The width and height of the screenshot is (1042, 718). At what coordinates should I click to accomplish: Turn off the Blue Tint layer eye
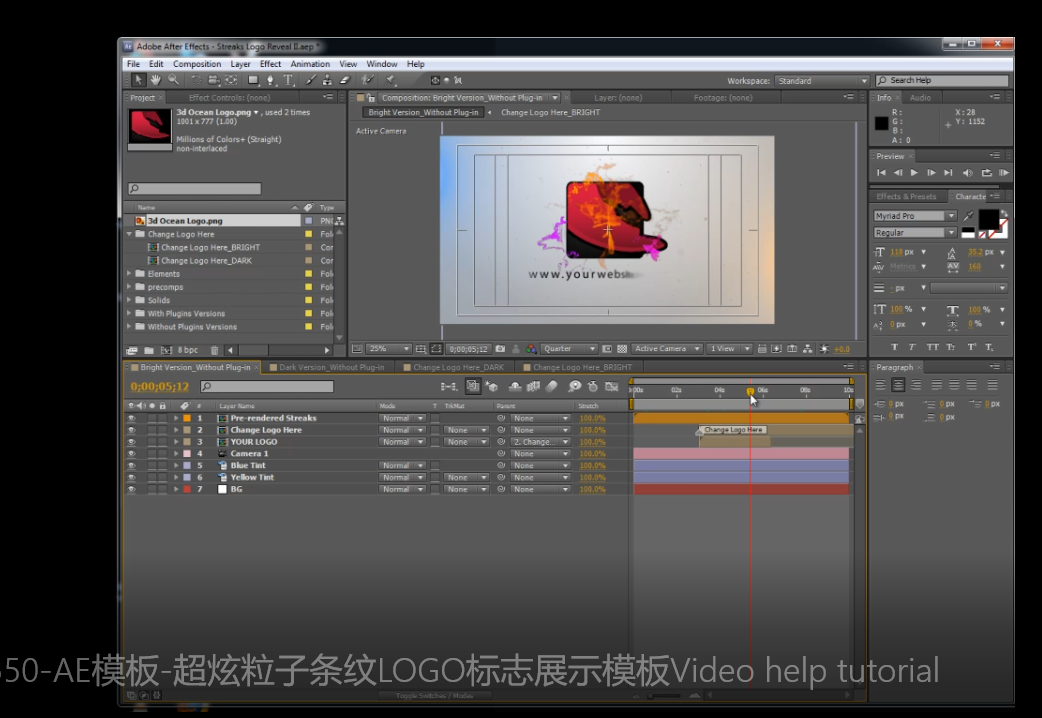point(131,466)
